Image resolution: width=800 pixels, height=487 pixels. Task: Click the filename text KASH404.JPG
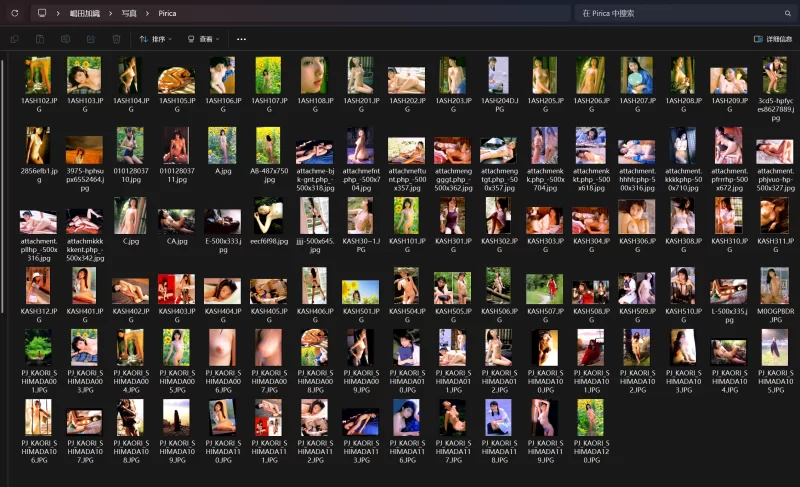(x=222, y=315)
